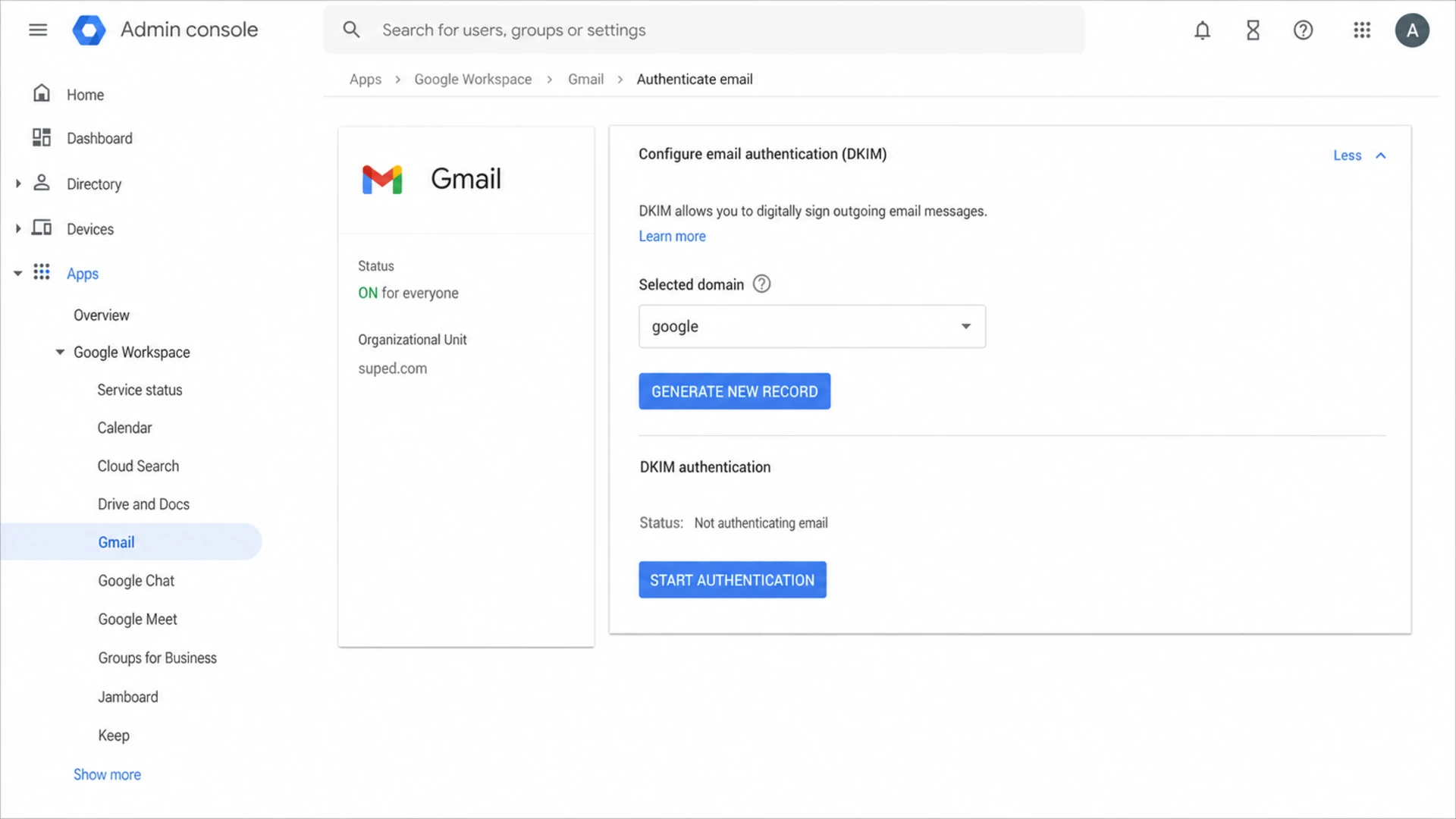Click Show more in sidebar
Screen dimensions: 1456x819
(107, 774)
